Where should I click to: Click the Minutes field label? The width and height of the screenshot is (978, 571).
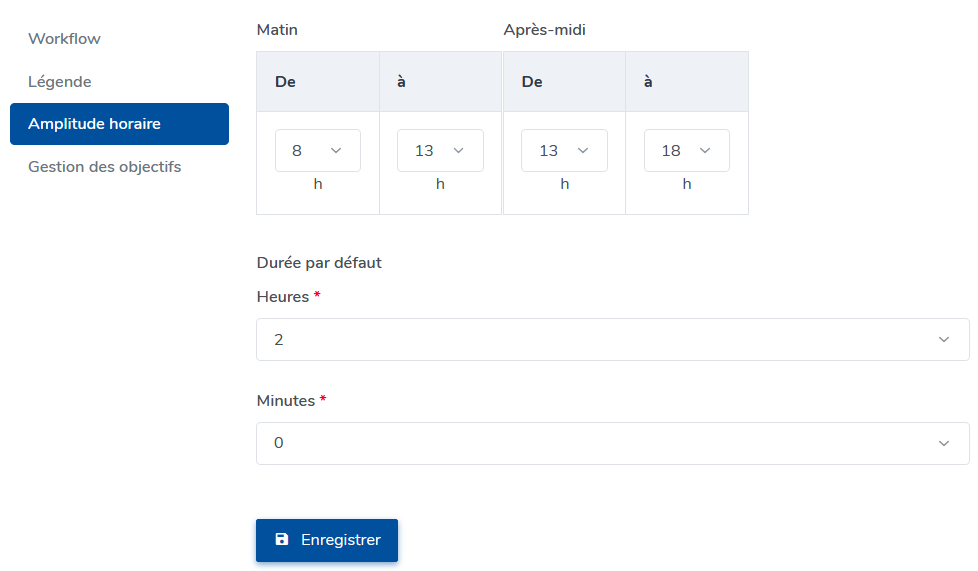286,401
